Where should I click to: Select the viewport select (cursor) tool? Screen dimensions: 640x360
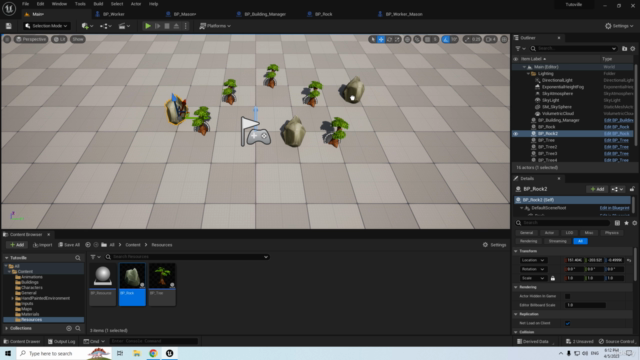[372, 39]
